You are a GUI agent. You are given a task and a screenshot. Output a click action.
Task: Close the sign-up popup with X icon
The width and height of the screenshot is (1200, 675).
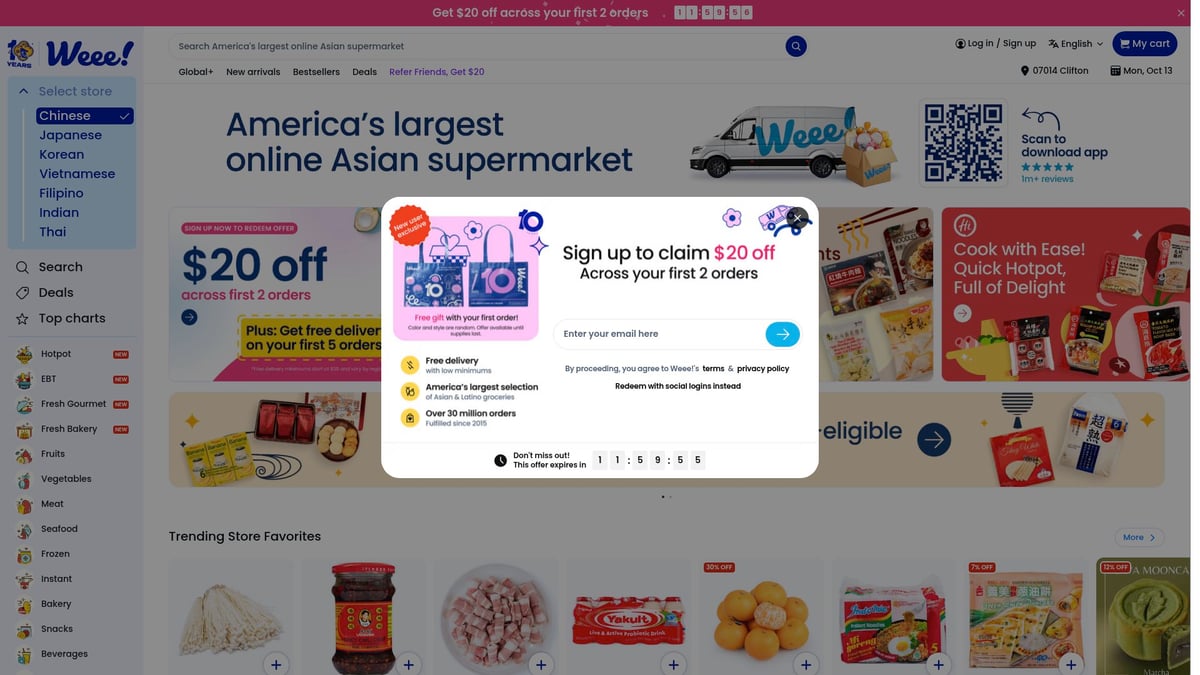point(797,218)
